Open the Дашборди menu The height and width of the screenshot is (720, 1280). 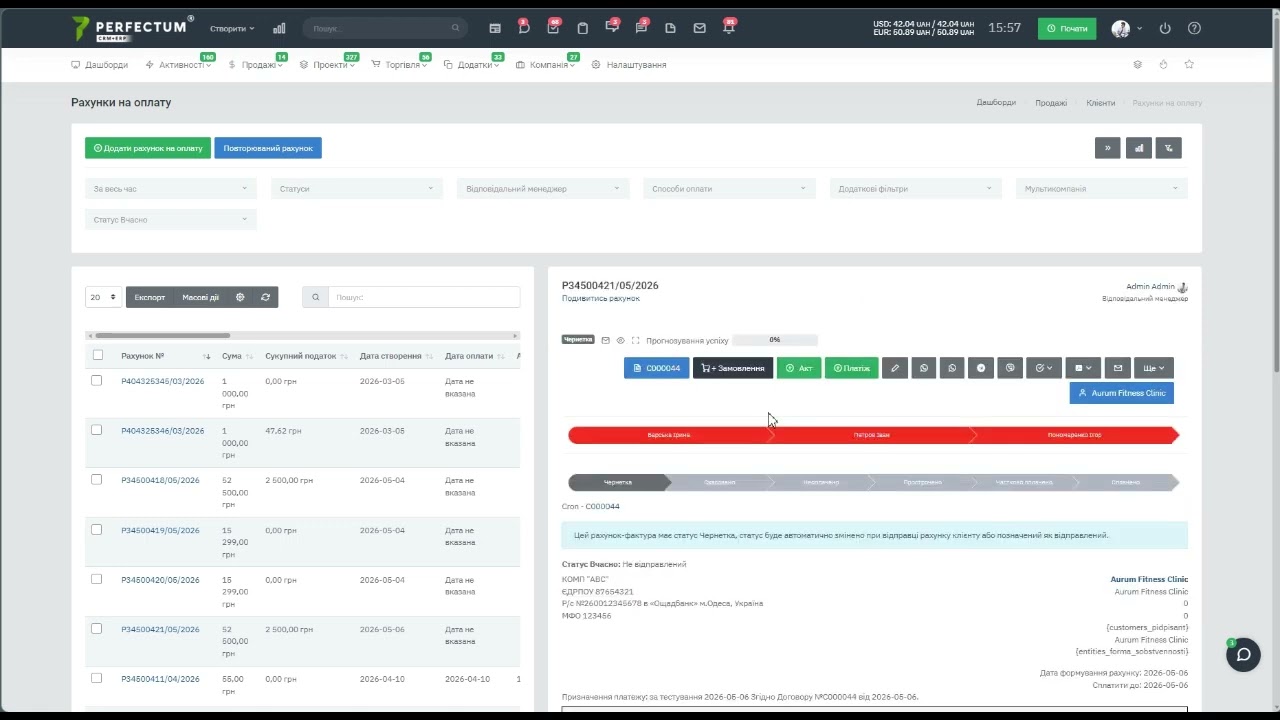tap(100, 65)
